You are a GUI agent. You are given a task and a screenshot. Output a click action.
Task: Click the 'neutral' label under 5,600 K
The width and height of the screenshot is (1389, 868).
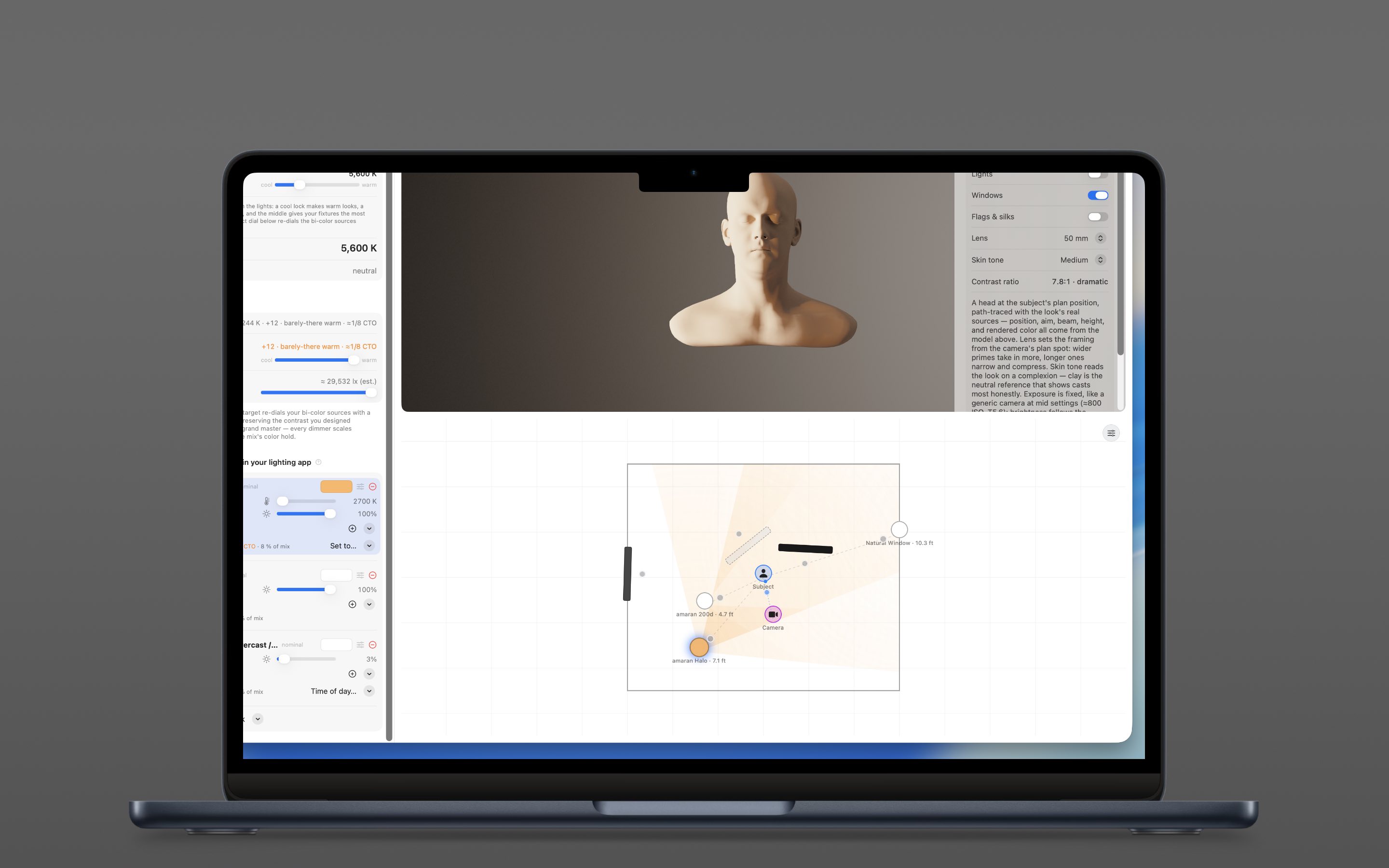[365, 271]
